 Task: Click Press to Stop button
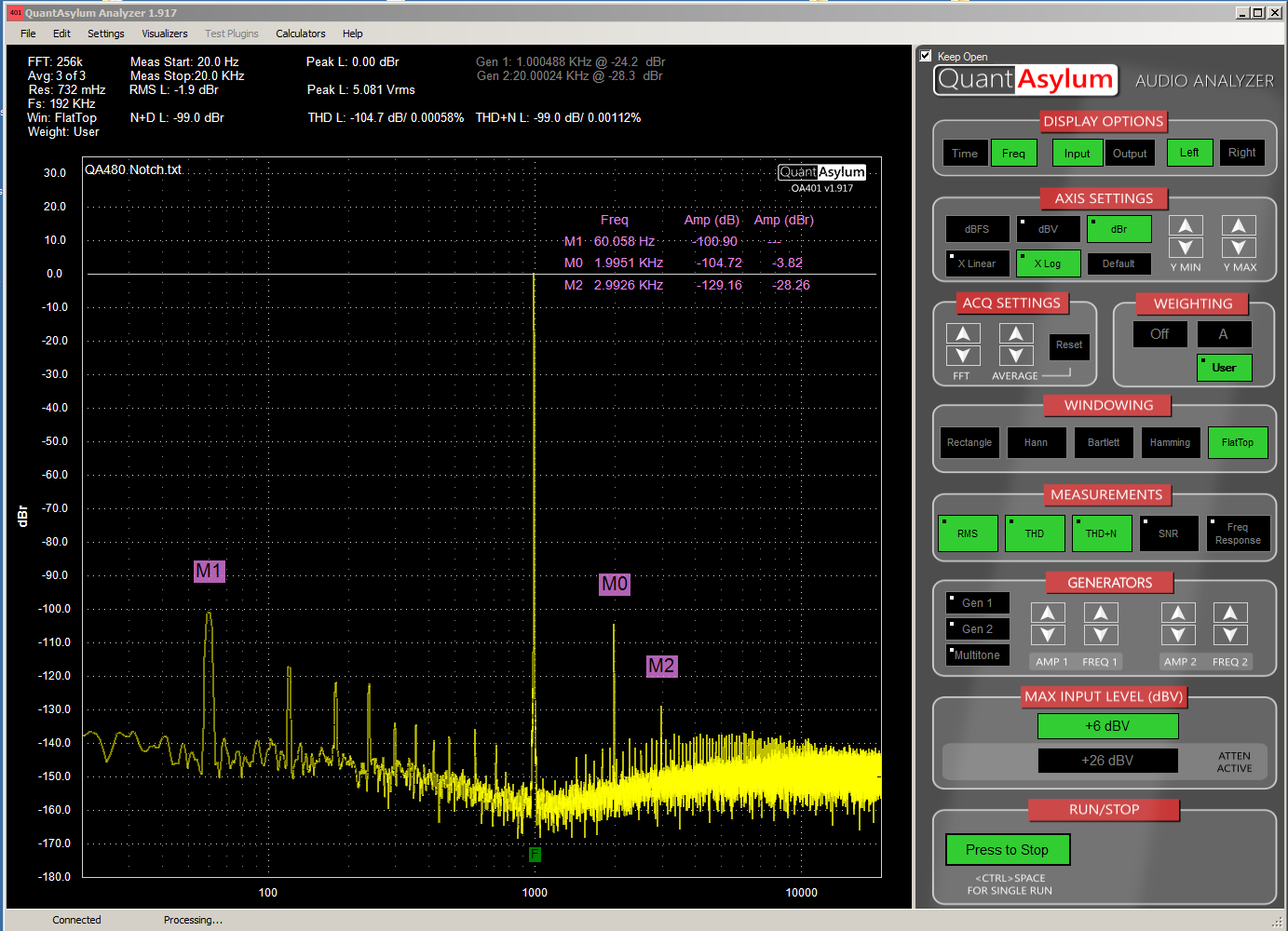coord(1008,850)
